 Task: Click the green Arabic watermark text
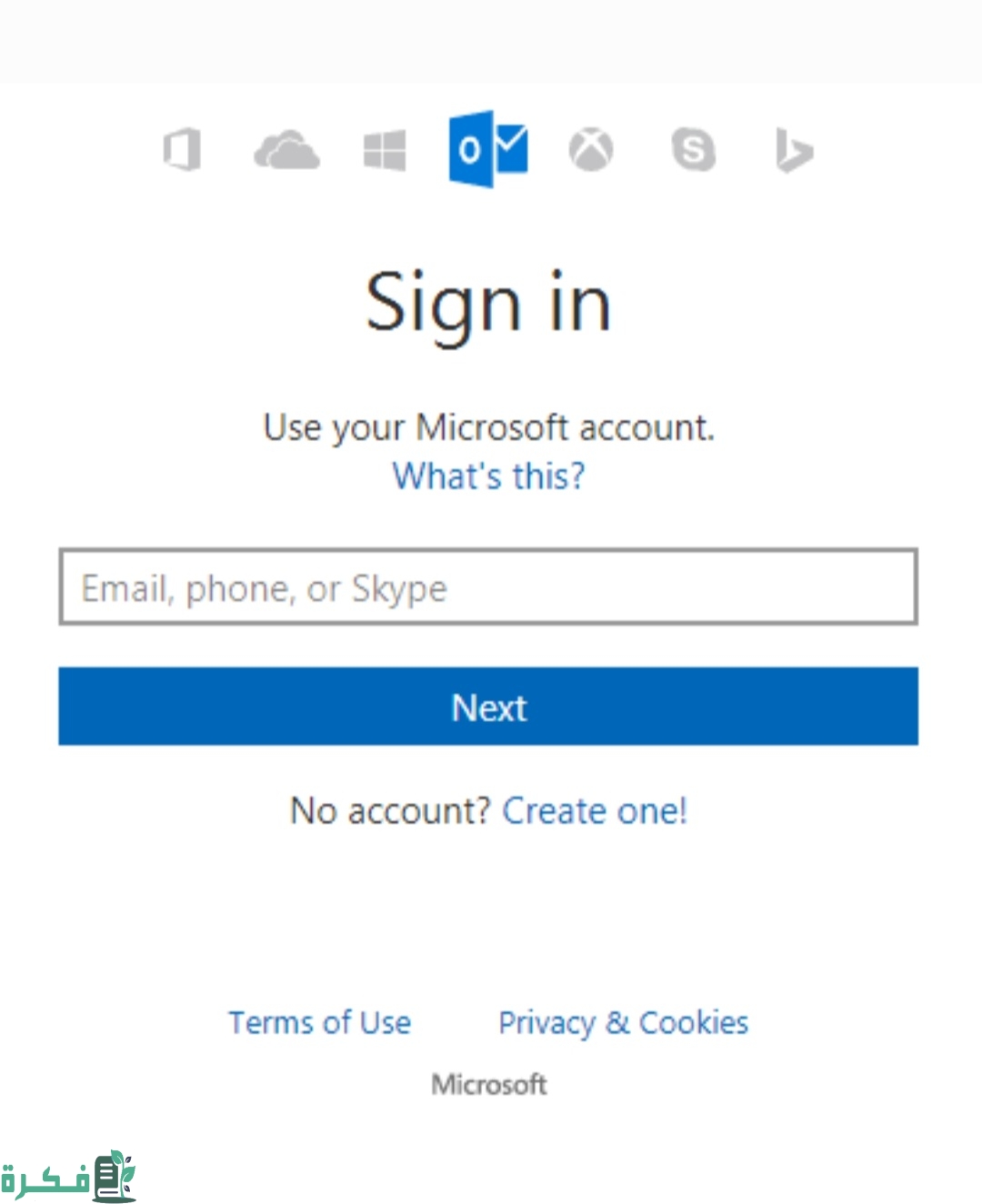pos(45,1181)
